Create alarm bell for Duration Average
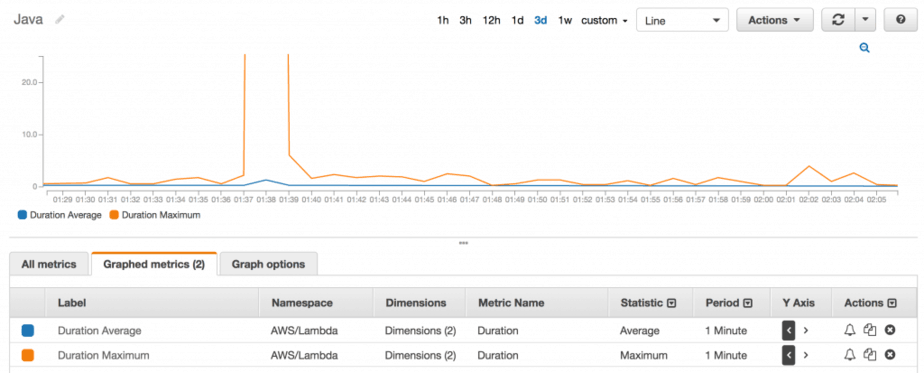924x373 pixels. (x=849, y=330)
